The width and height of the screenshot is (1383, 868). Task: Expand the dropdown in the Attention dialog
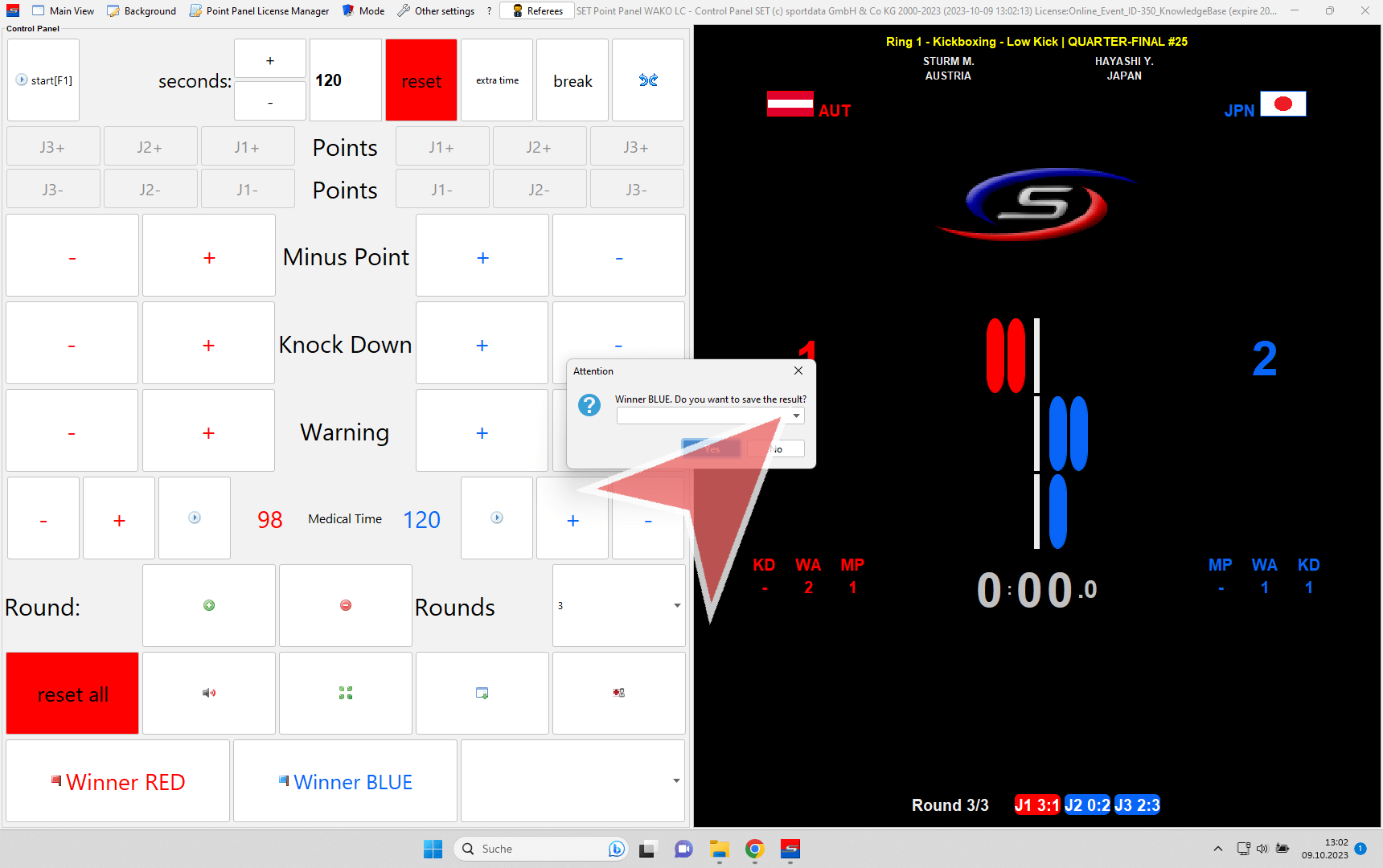[x=795, y=416]
